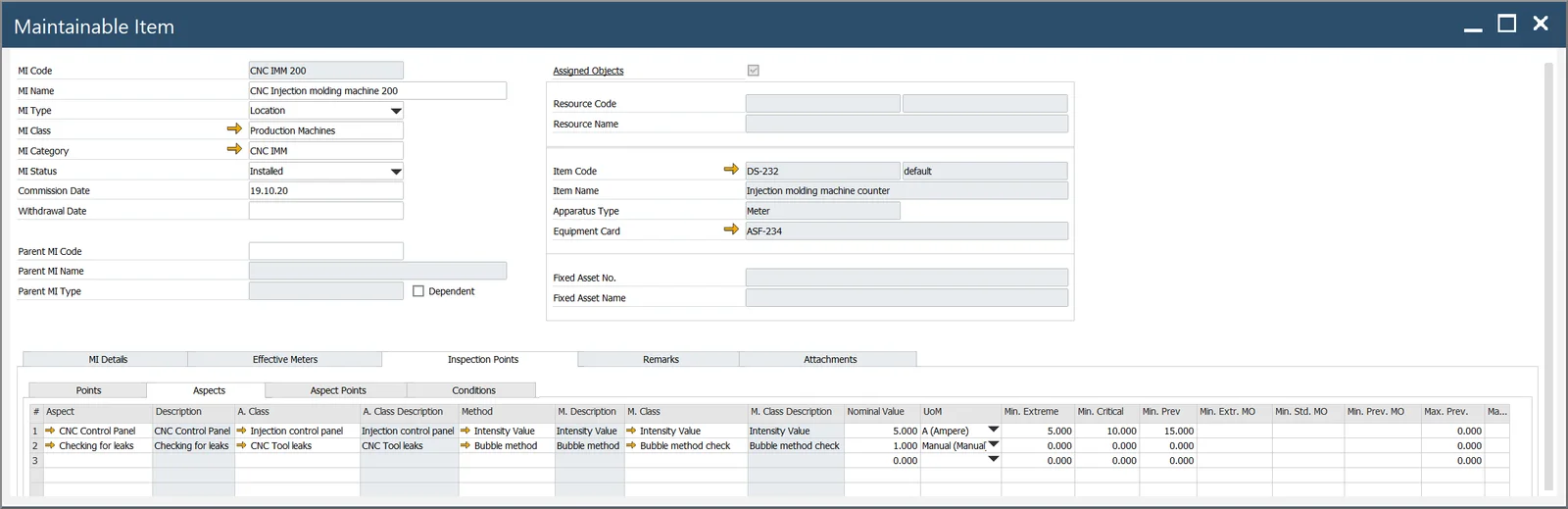The image size is (1568, 509).
Task: Click the Assigned Objects link
Action: 588,71
